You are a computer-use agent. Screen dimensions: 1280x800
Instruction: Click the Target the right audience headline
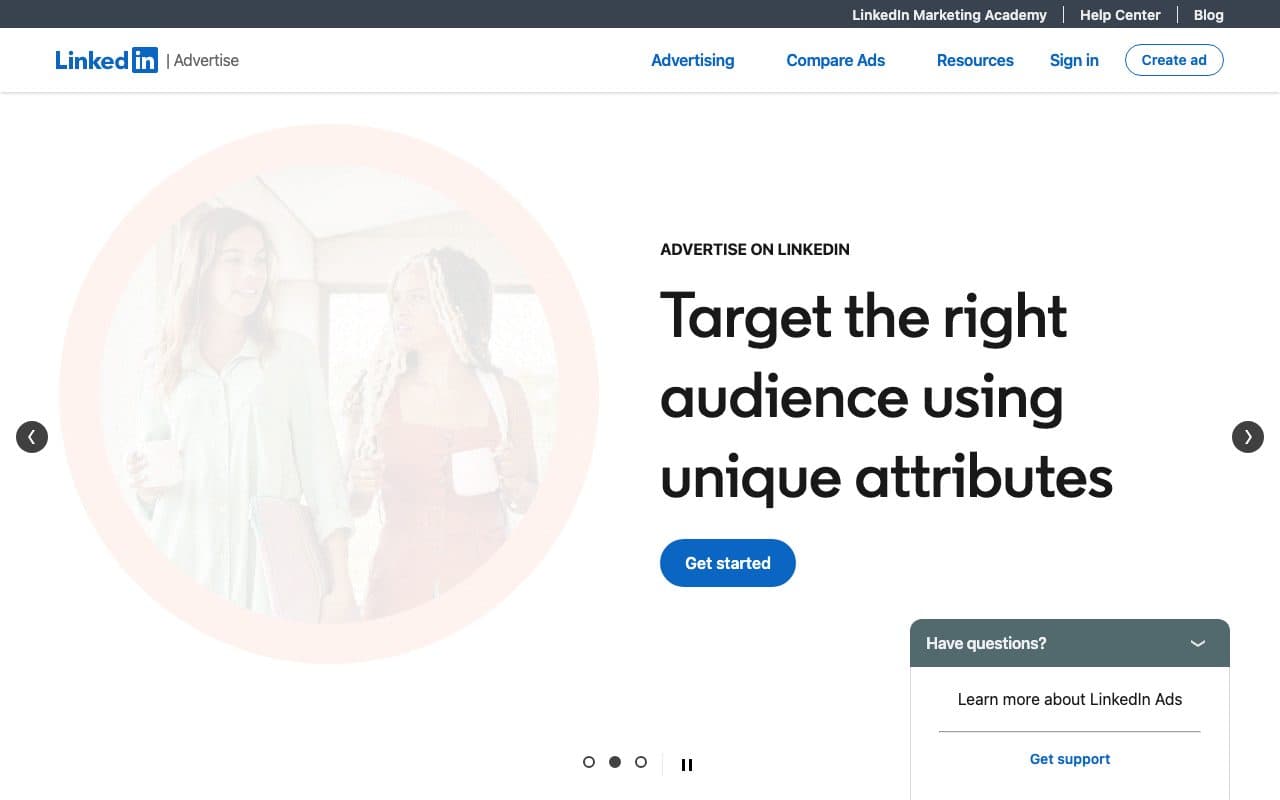[x=886, y=396]
